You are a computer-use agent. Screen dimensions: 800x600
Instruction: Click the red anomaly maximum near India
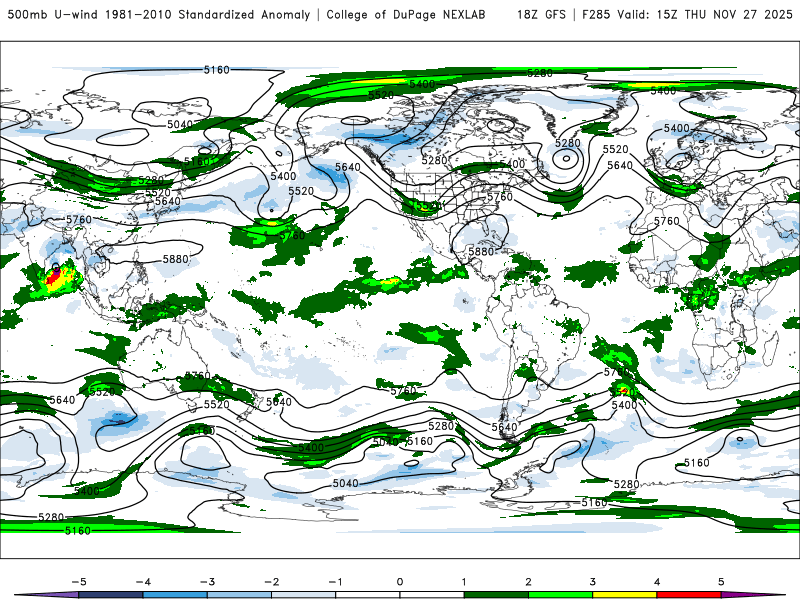(x=53, y=279)
